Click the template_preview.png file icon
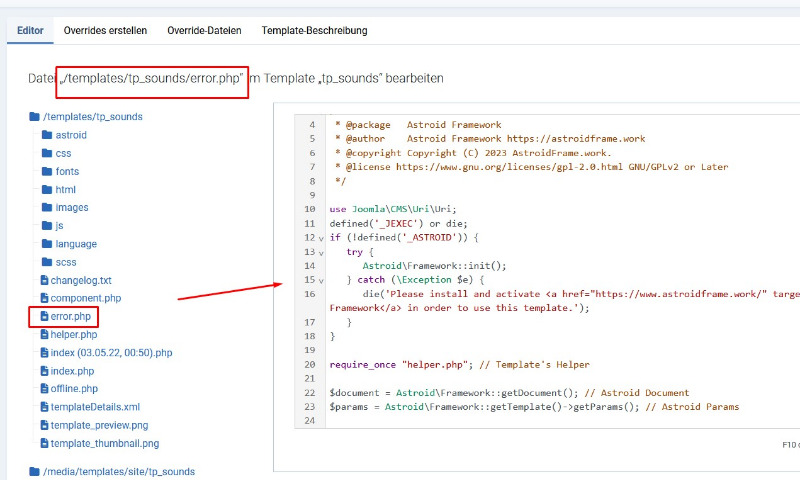This screenshot has width=800, height=480. [44, 425]
